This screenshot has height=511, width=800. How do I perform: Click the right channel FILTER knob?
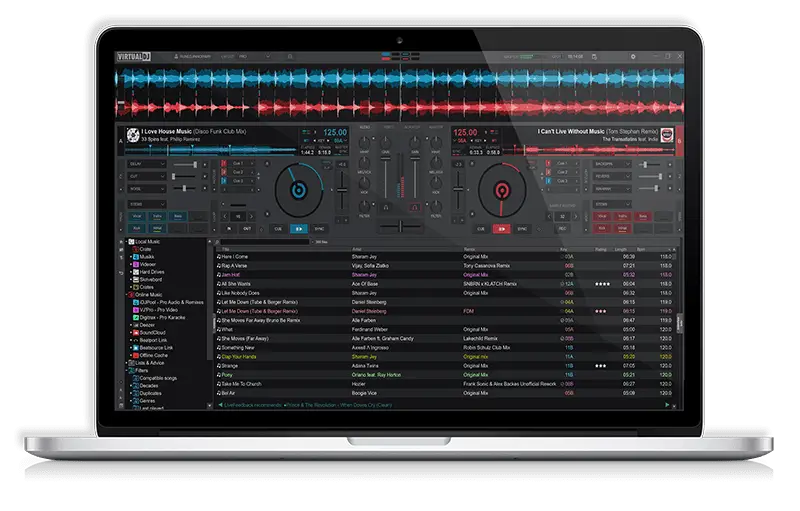tap(436, 206)
